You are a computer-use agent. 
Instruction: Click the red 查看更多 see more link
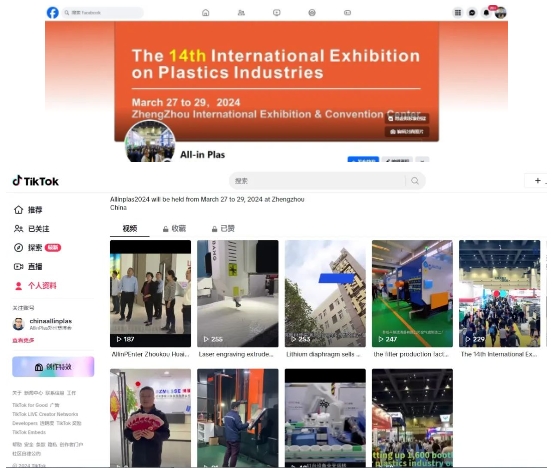tap(23, 340)
